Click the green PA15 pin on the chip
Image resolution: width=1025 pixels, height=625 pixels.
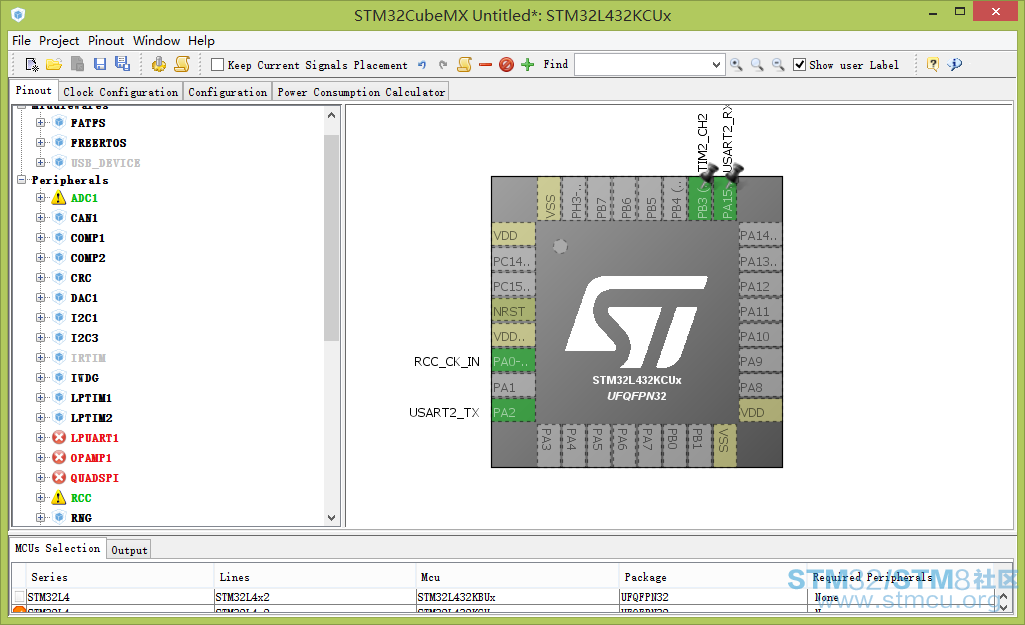coord(726,199)
